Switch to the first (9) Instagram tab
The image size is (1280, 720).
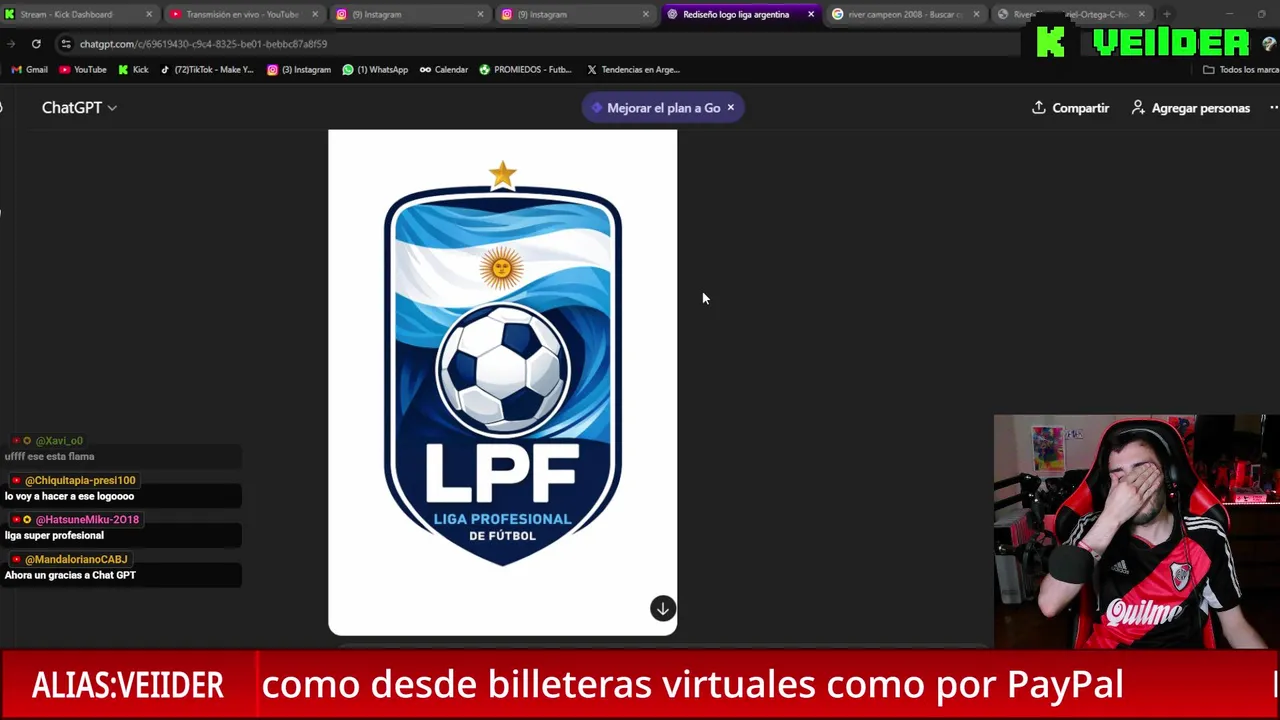[410, 14]
